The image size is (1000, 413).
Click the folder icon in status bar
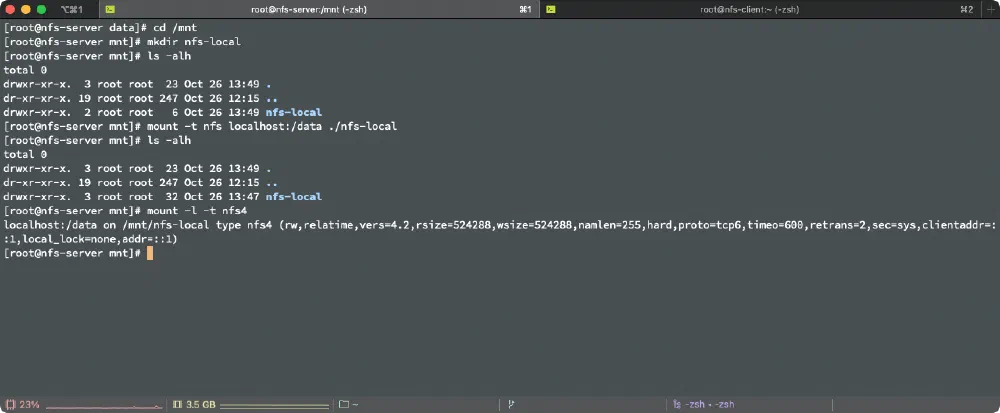[344, 404]
